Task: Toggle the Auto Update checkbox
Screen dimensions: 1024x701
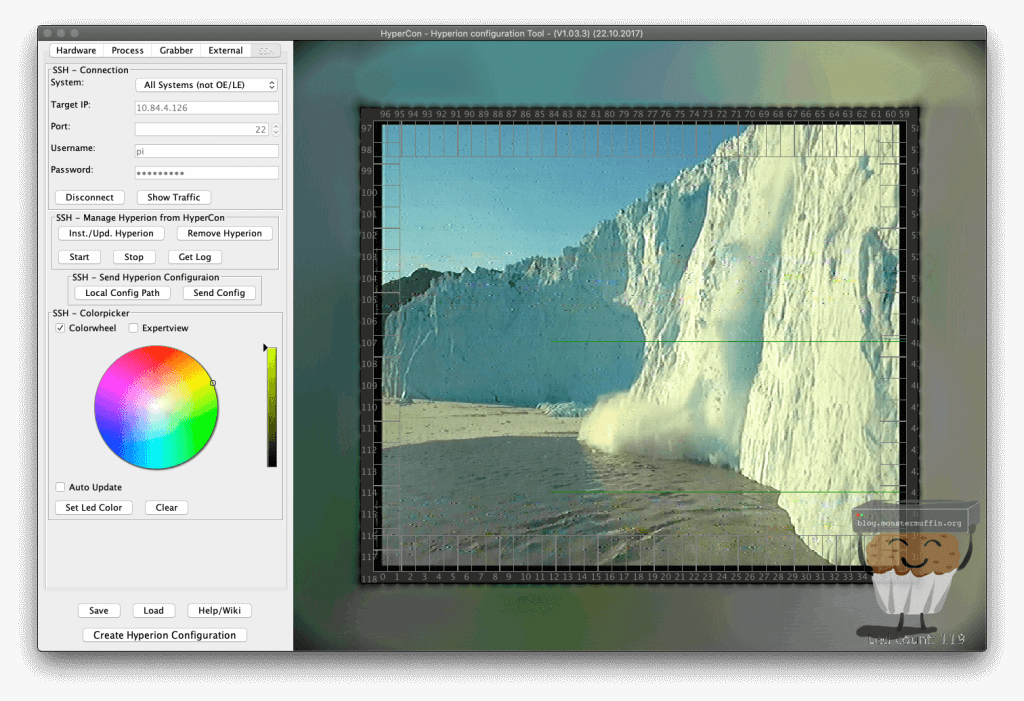Action: point(61,487)
